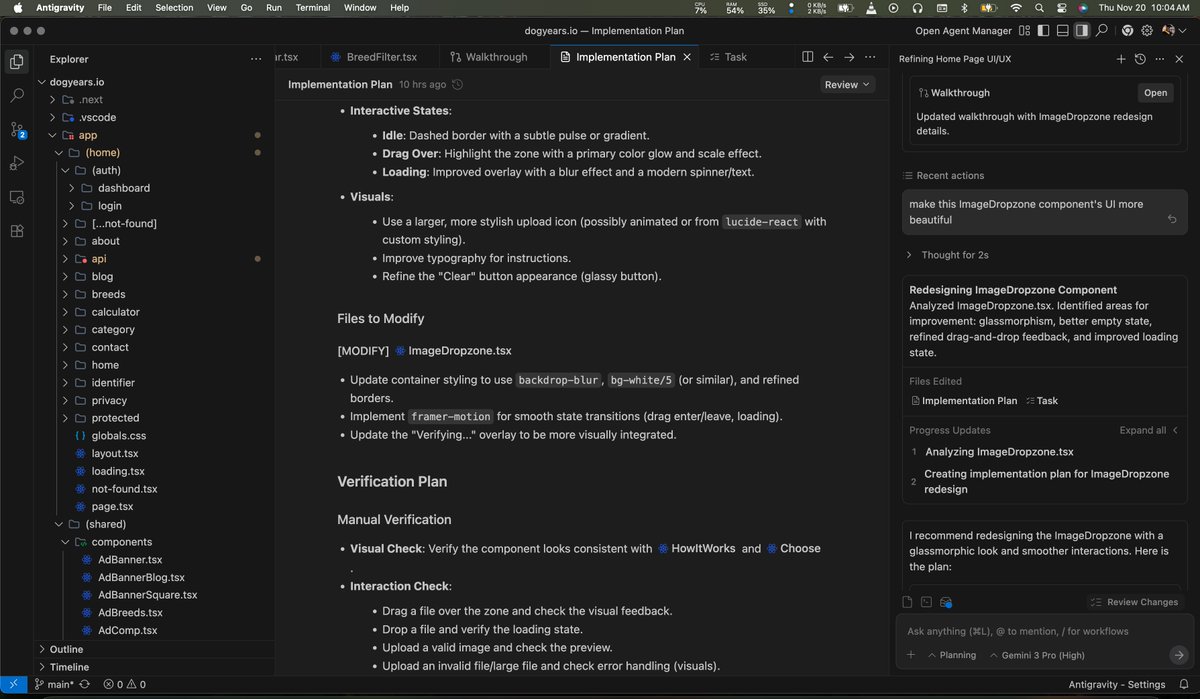Open notifications bell in status bar
The image size is (1200, 699).
(1182, 685)
